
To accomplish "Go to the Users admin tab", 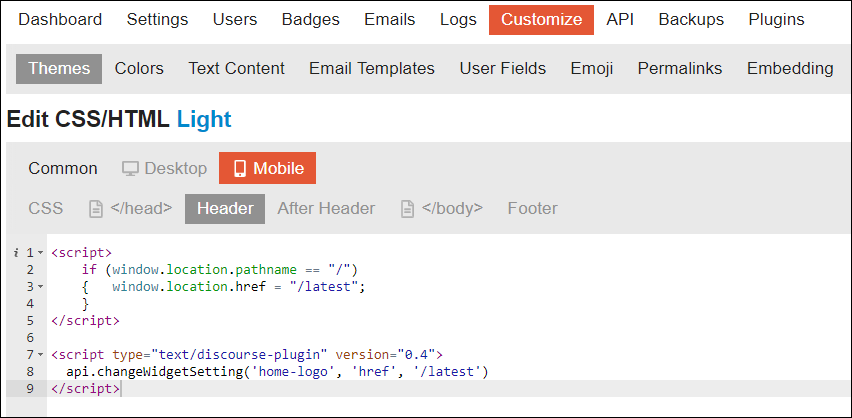I will pyautogui.click(x=235, y=20).
